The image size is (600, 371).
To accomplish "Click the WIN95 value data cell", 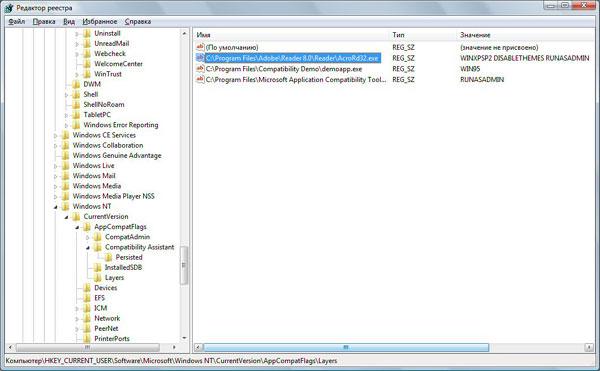I will point(470,69).
